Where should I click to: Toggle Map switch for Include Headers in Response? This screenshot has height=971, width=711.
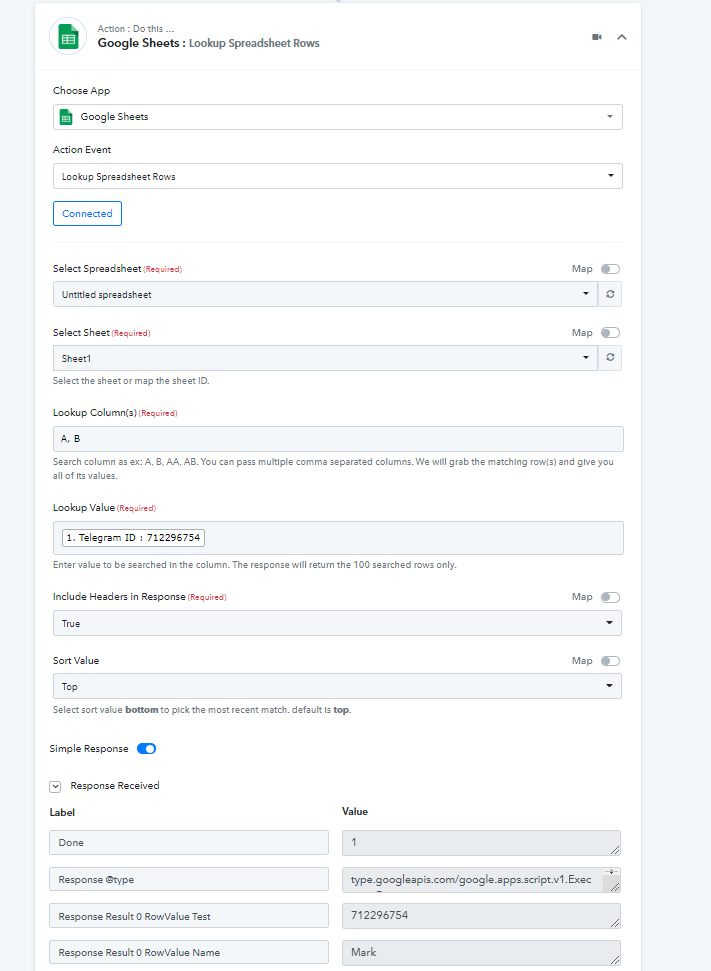pos(610,597)
